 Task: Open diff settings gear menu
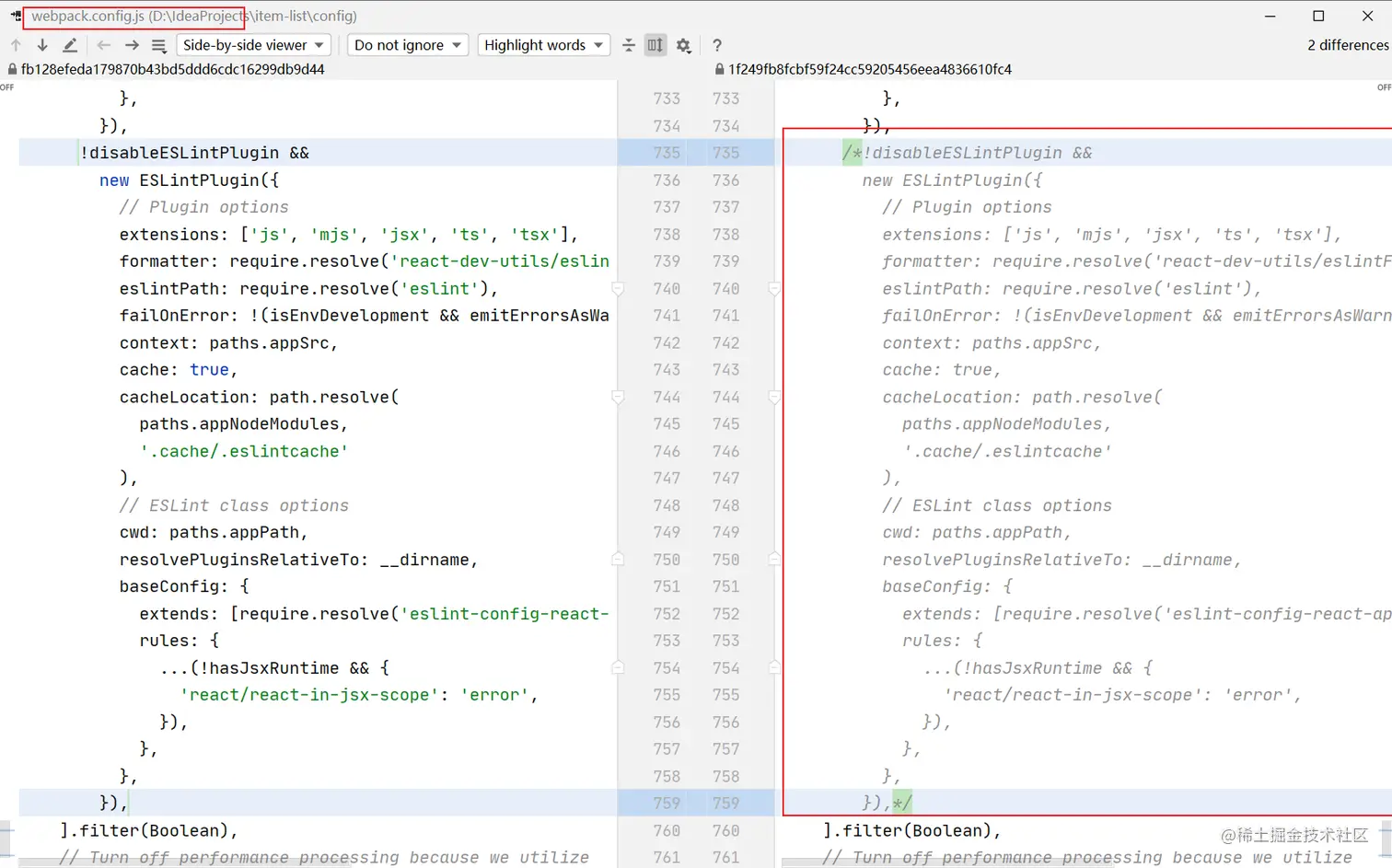[x=683, y=45]
